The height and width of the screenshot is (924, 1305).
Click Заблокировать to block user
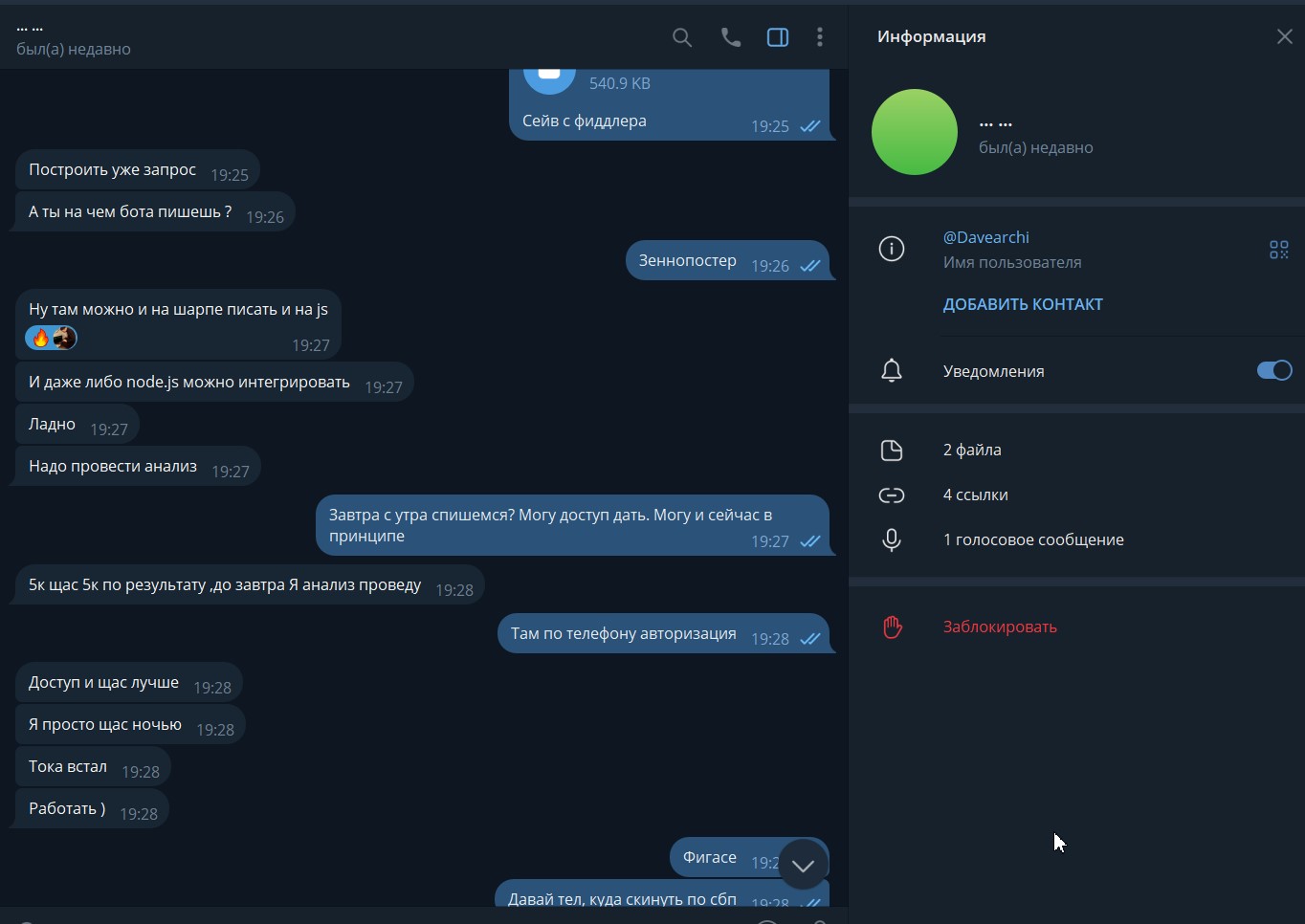coord(1000,627)
